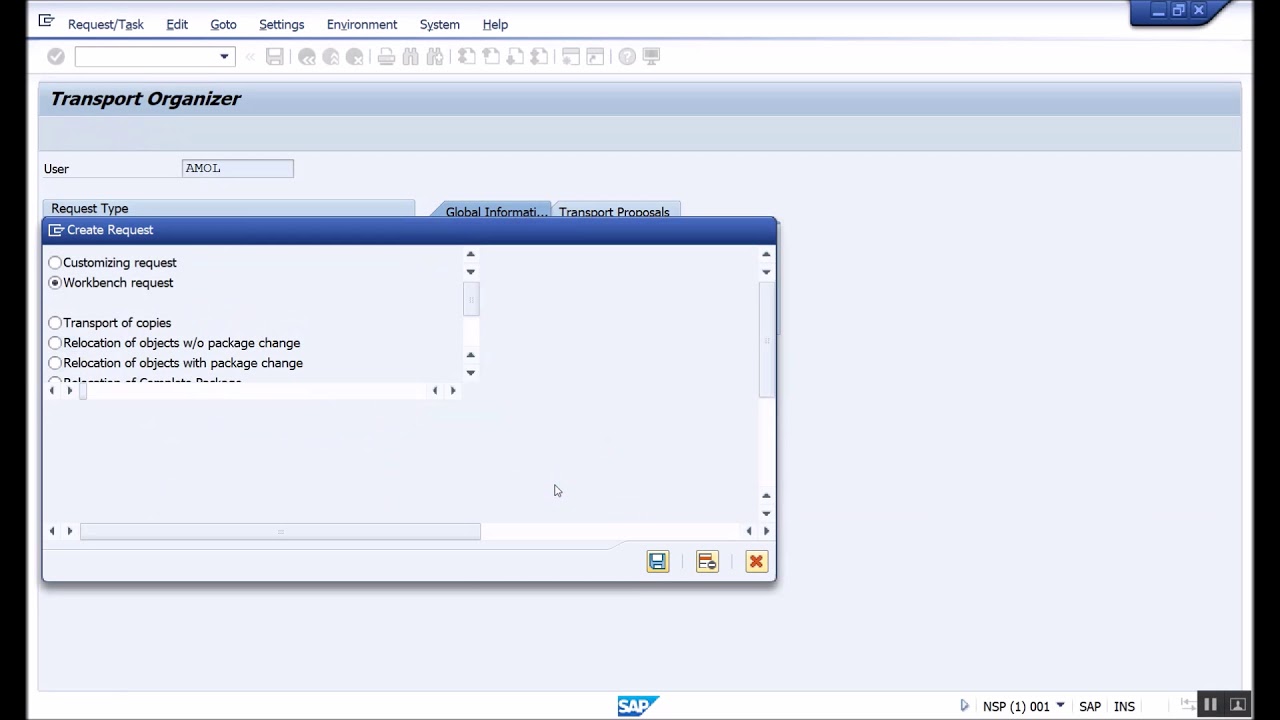Click the Customize Local Layout monitor icon
Screen dimensions: 1280x720
click(651, 57)
